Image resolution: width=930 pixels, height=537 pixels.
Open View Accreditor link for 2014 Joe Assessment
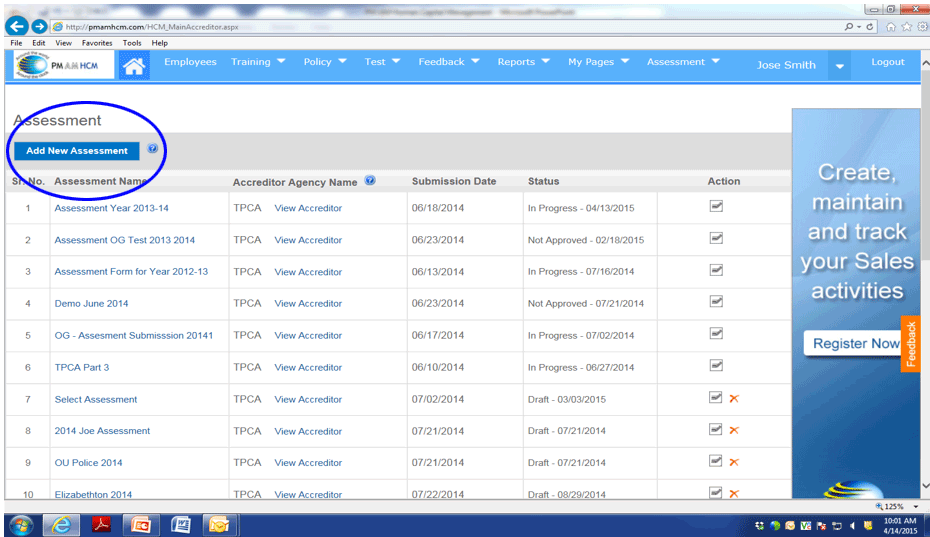tap(308, 431)
